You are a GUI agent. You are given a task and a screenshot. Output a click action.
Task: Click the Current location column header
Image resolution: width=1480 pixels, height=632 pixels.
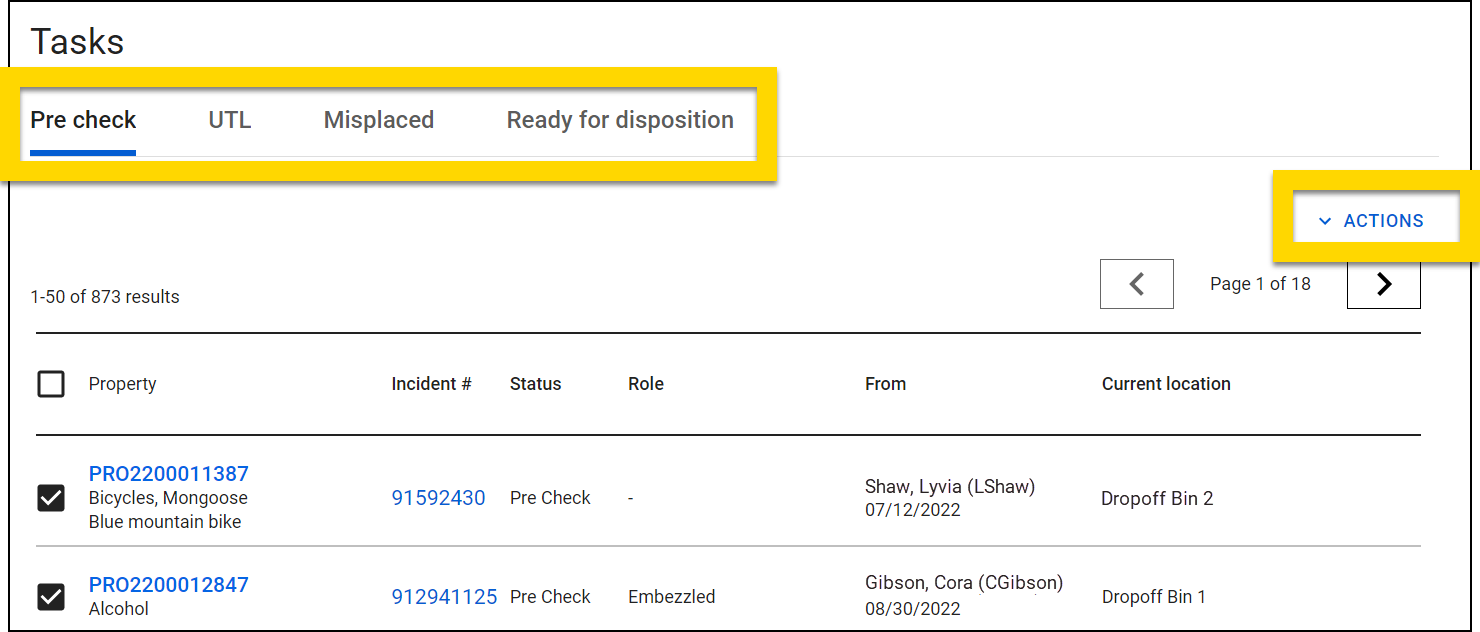(1165, 384)
